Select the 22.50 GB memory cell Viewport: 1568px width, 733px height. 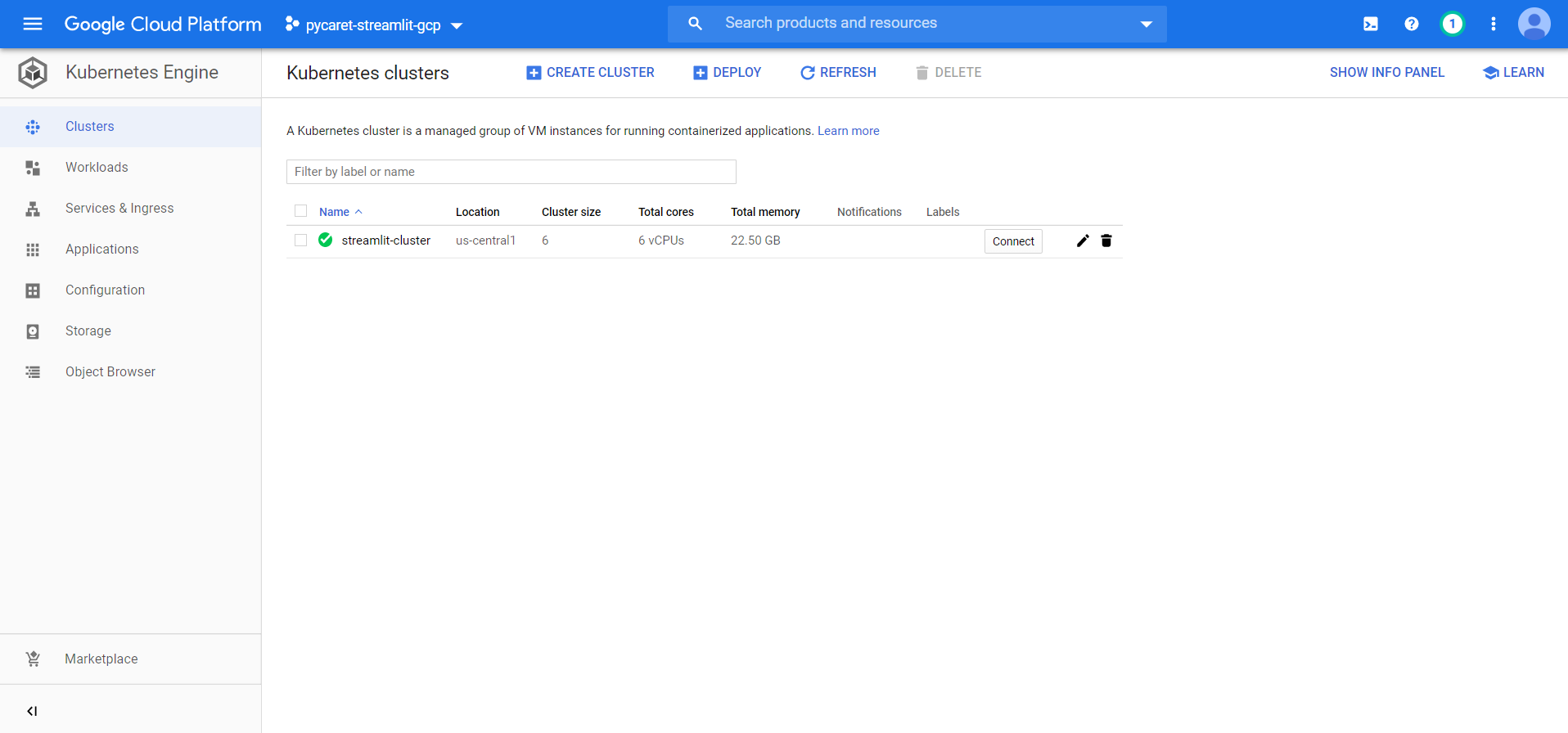tap(755, 241)
